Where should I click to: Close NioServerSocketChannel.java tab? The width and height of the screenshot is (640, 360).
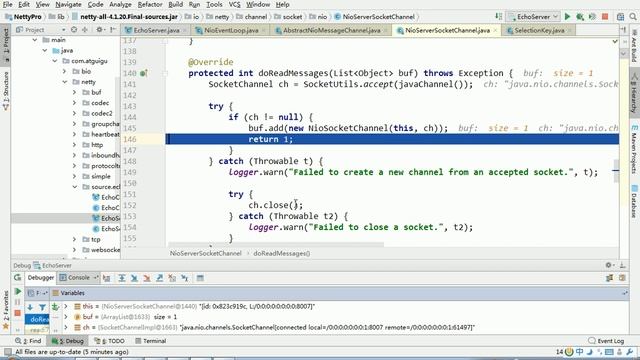tap(495, 31)
